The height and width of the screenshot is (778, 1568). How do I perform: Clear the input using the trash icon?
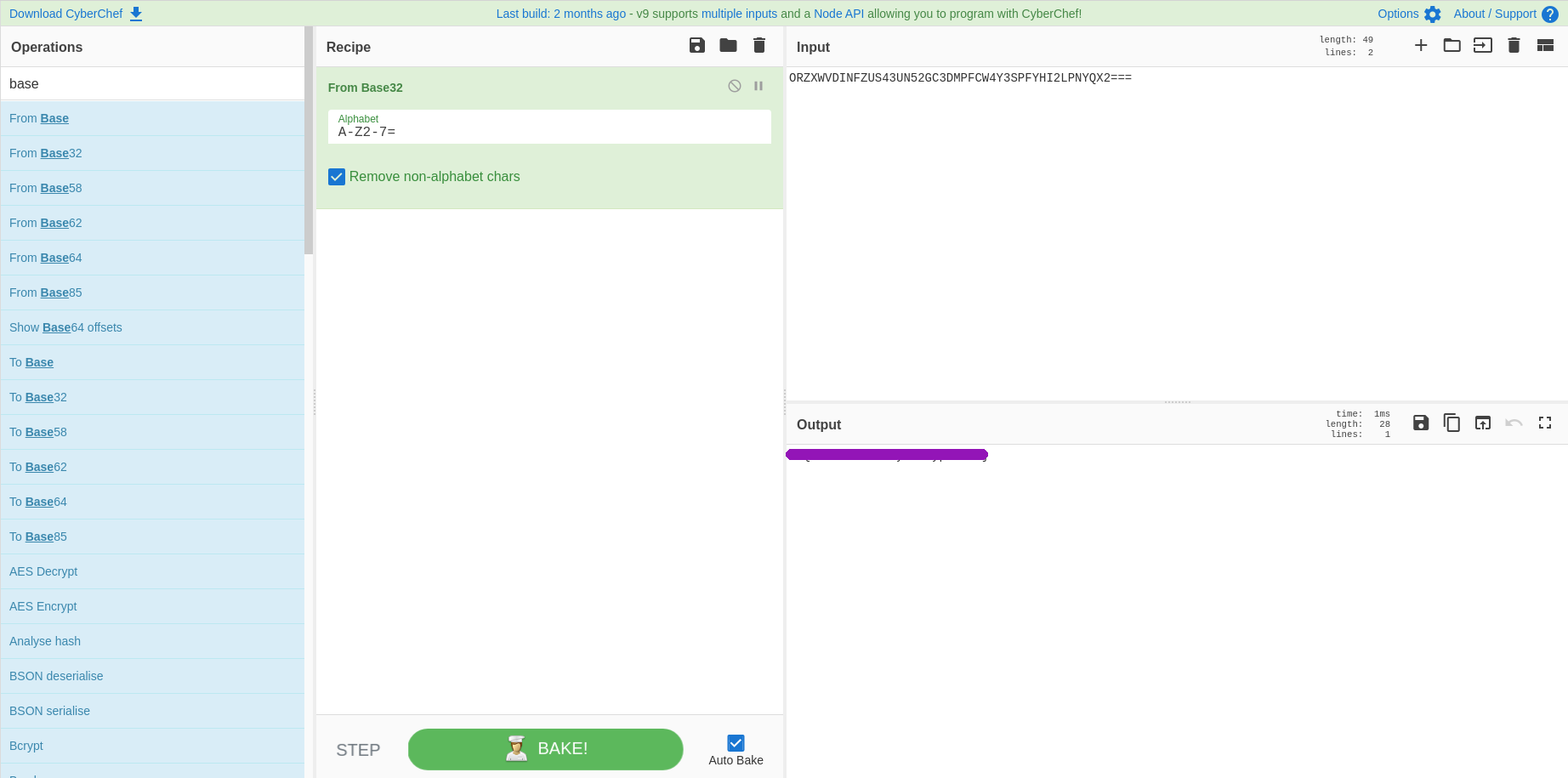[x=1514, y=45]
